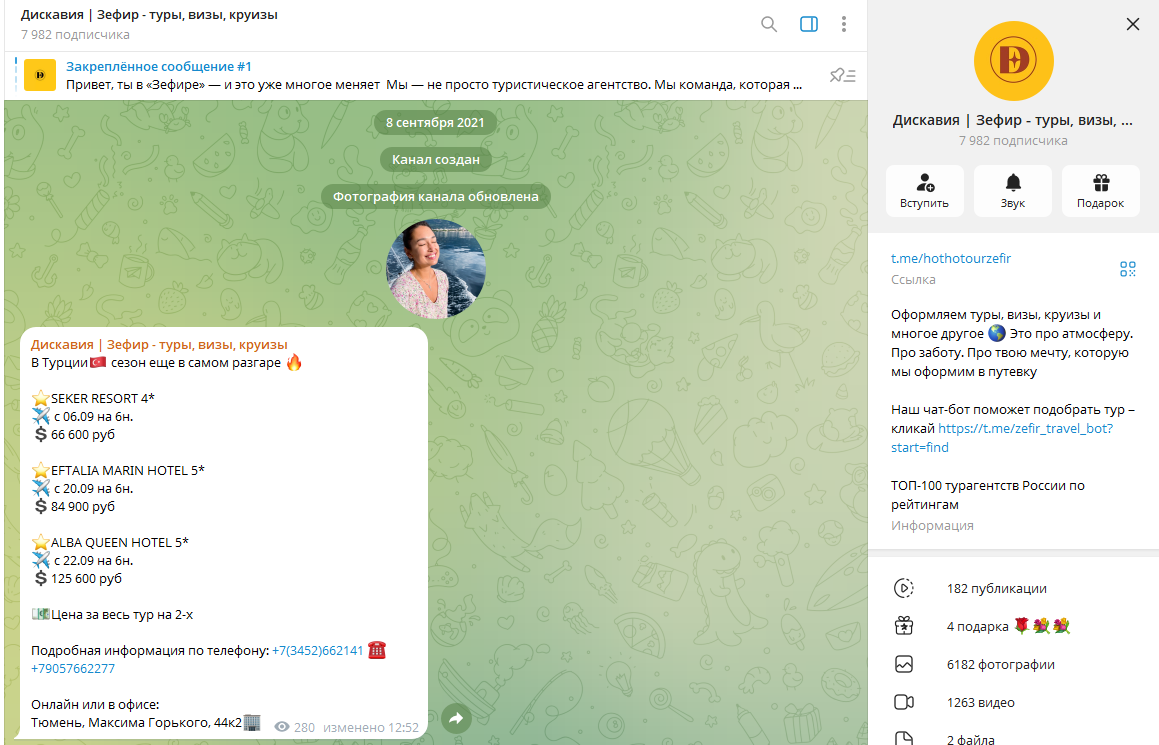Click the EFTALIA MARIN HOTEL 5* line
1159x745 pixels.
pyautogui.click(x=118, y=470)
